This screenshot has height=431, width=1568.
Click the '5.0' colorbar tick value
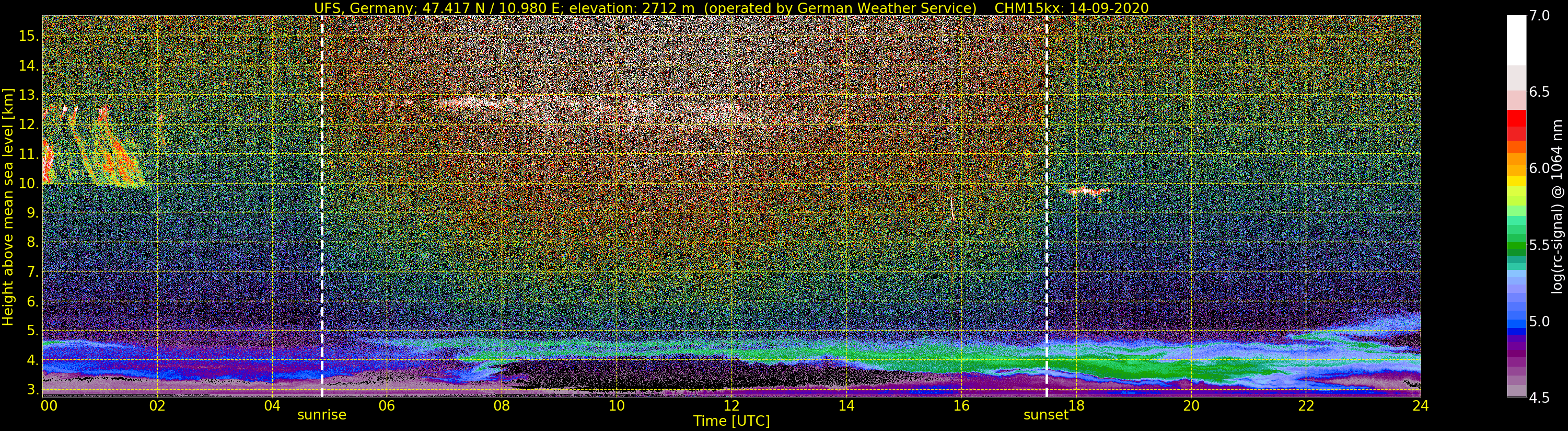click(x=1539, y=321)
